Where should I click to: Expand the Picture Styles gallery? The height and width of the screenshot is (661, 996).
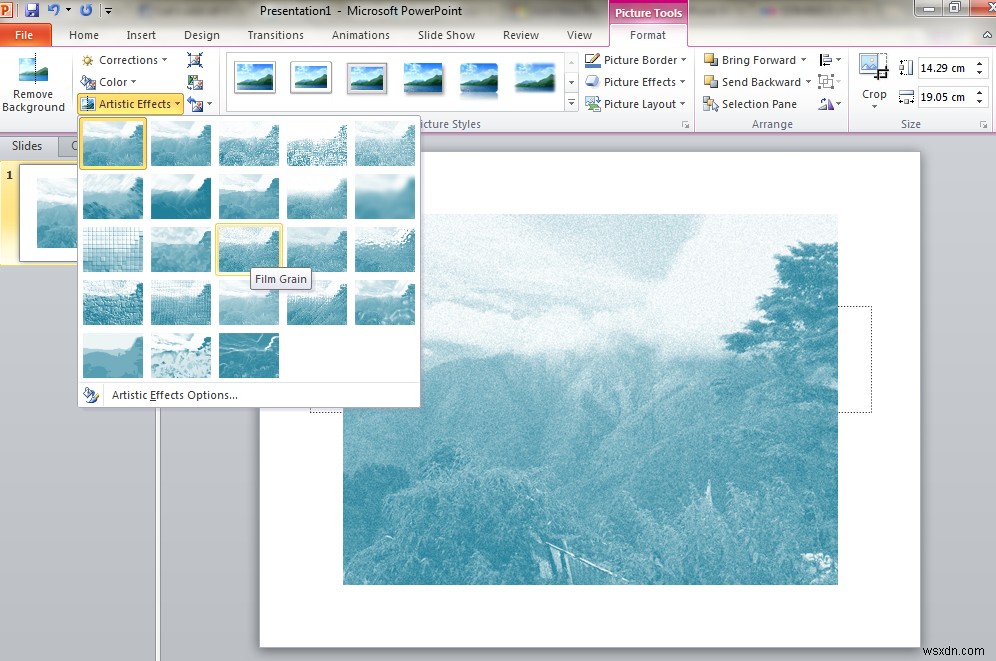click(x=571, y=103)
